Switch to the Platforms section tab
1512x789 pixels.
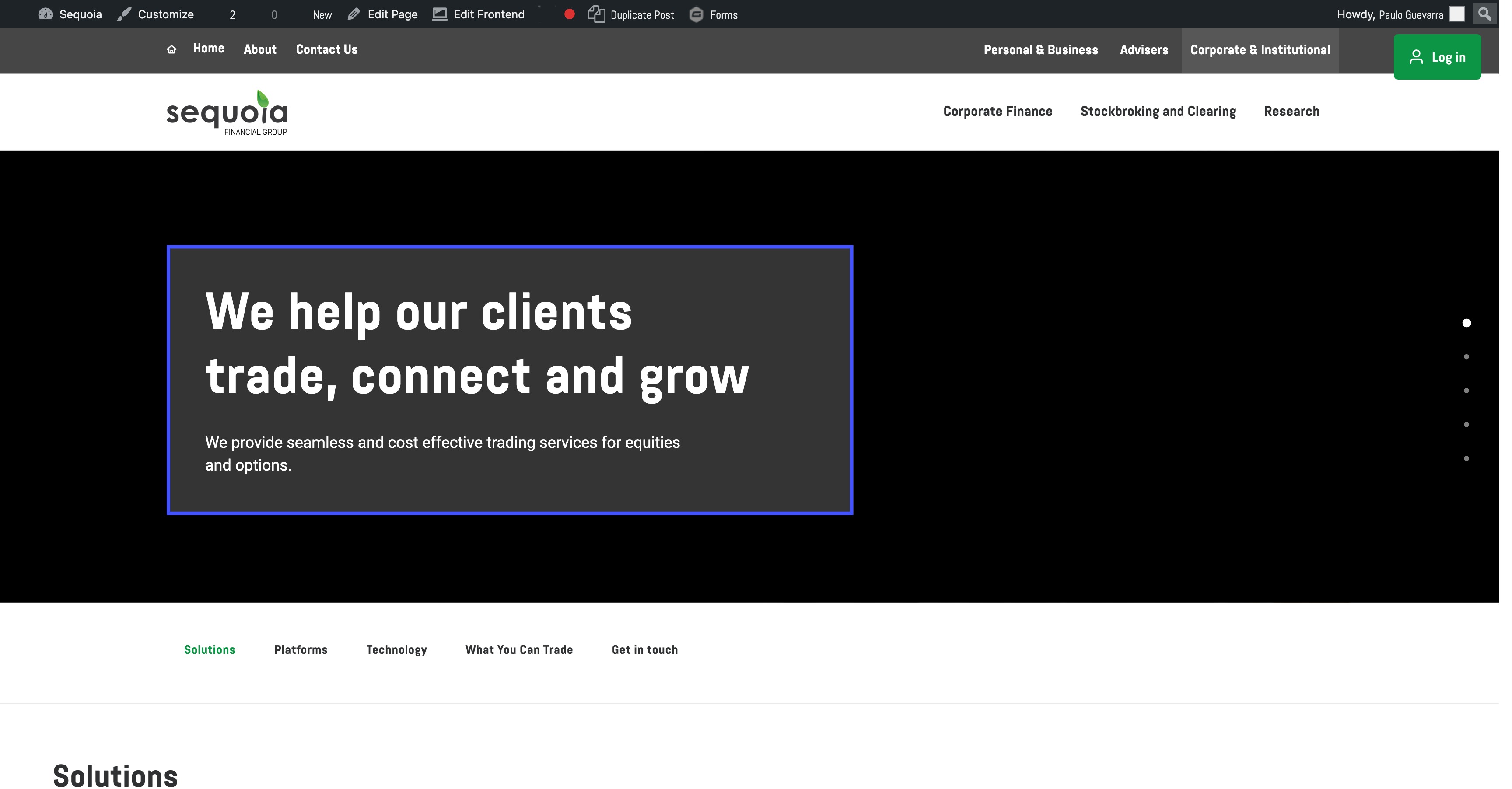[x=301, y=649]
